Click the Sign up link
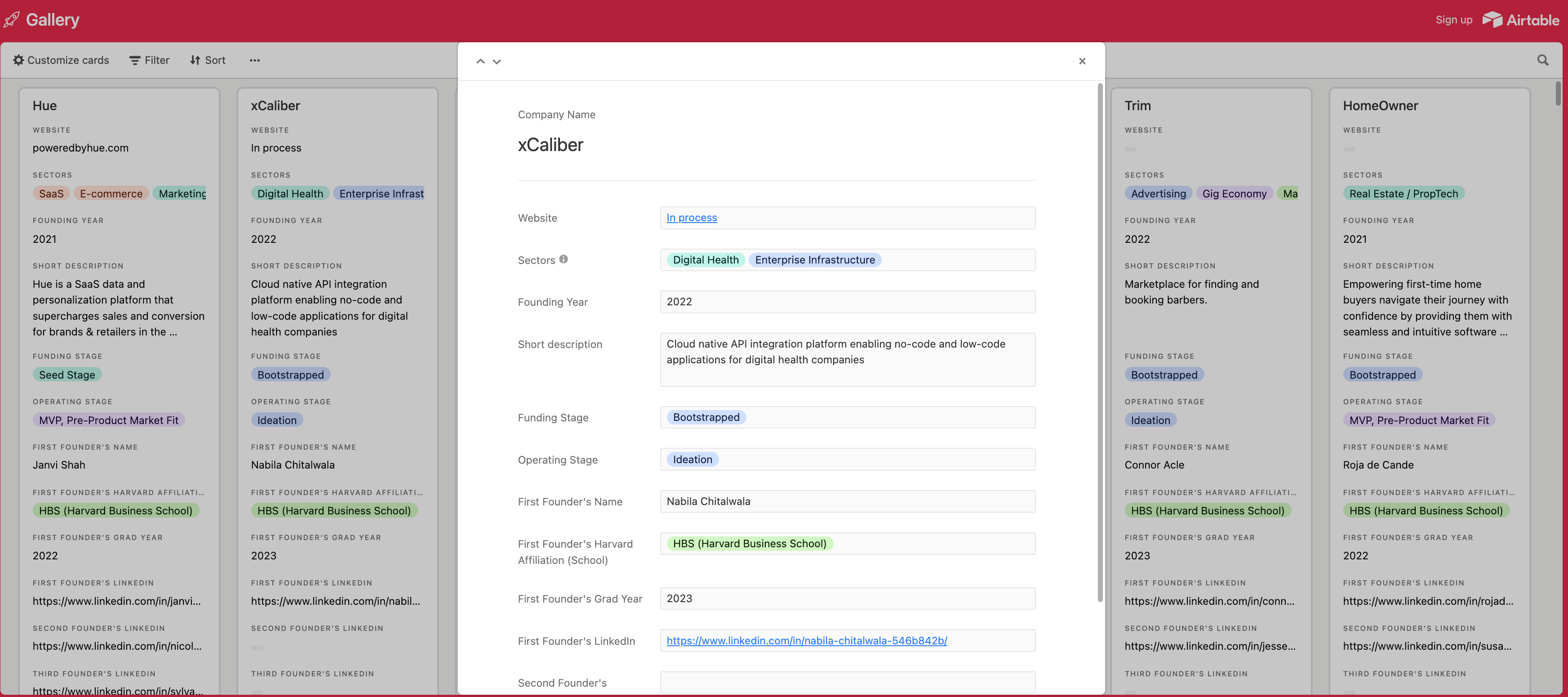 [1453, 19]
